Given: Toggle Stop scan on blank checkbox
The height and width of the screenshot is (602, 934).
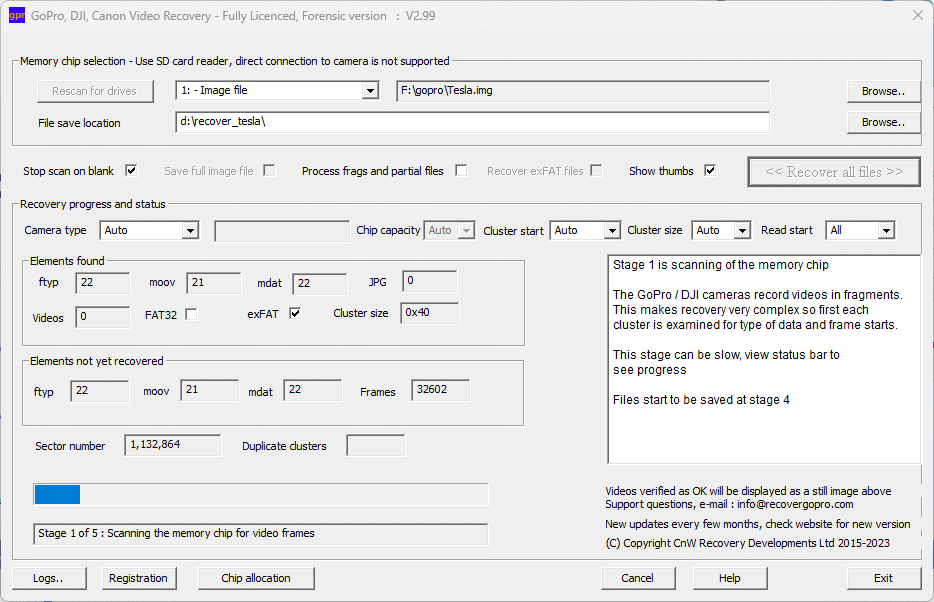Looking at the screenshot, I should pos(131,171).
